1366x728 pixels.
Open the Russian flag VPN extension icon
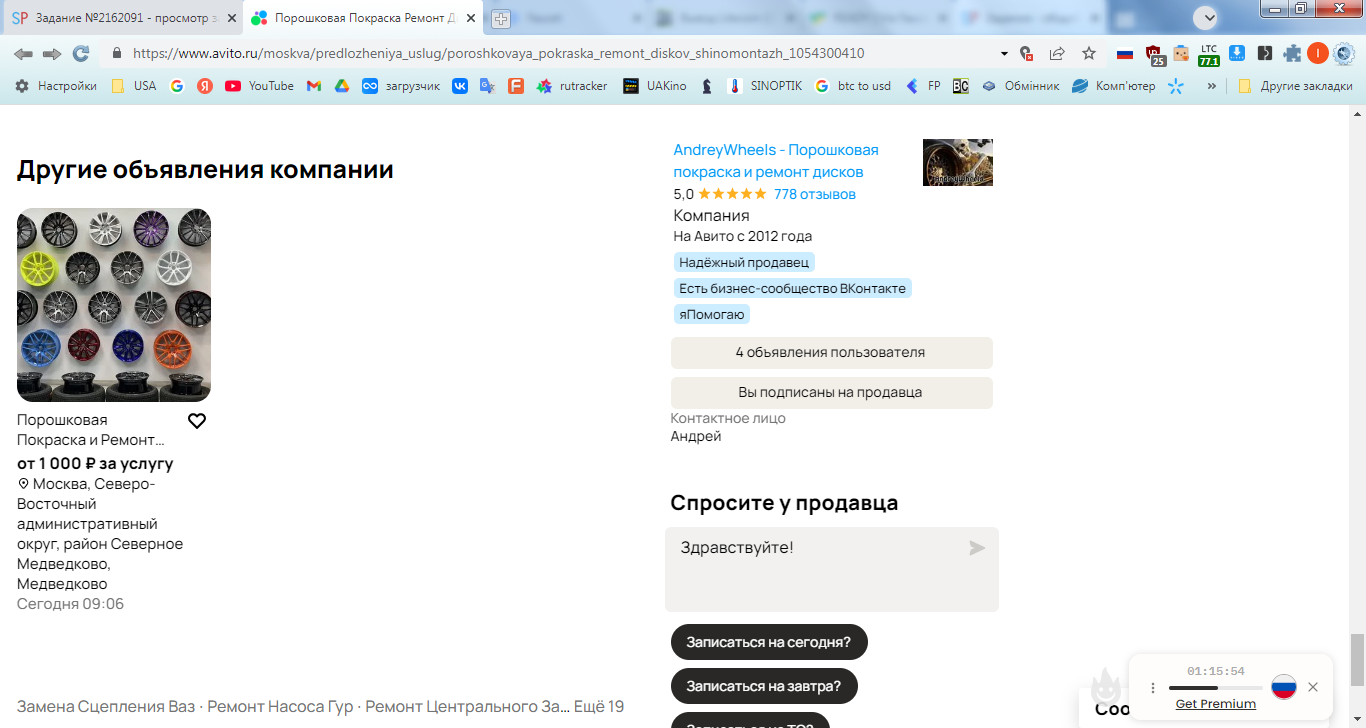[x=1125, y=54]
